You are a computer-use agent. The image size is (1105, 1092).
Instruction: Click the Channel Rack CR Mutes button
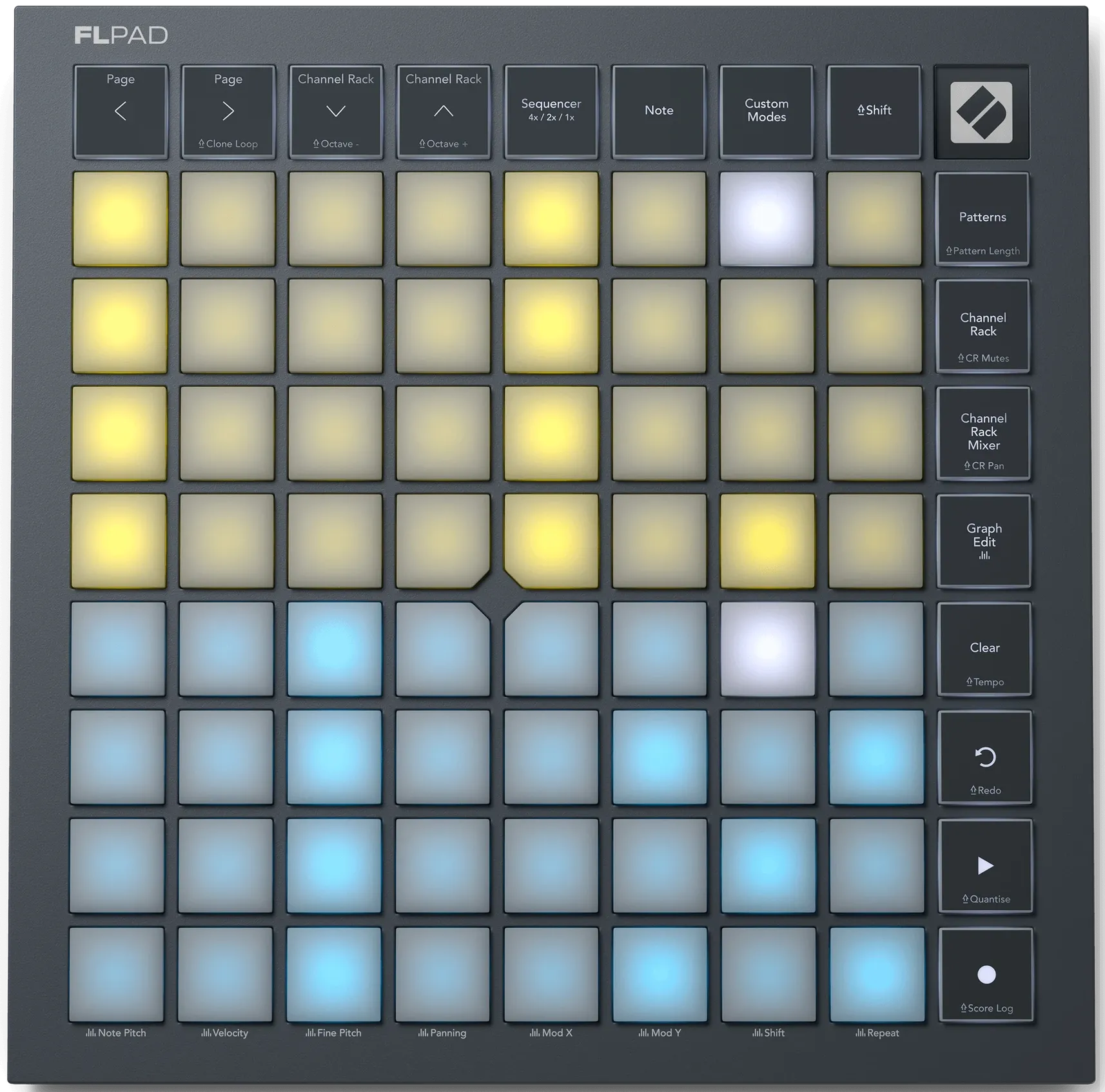click(983, 326)
